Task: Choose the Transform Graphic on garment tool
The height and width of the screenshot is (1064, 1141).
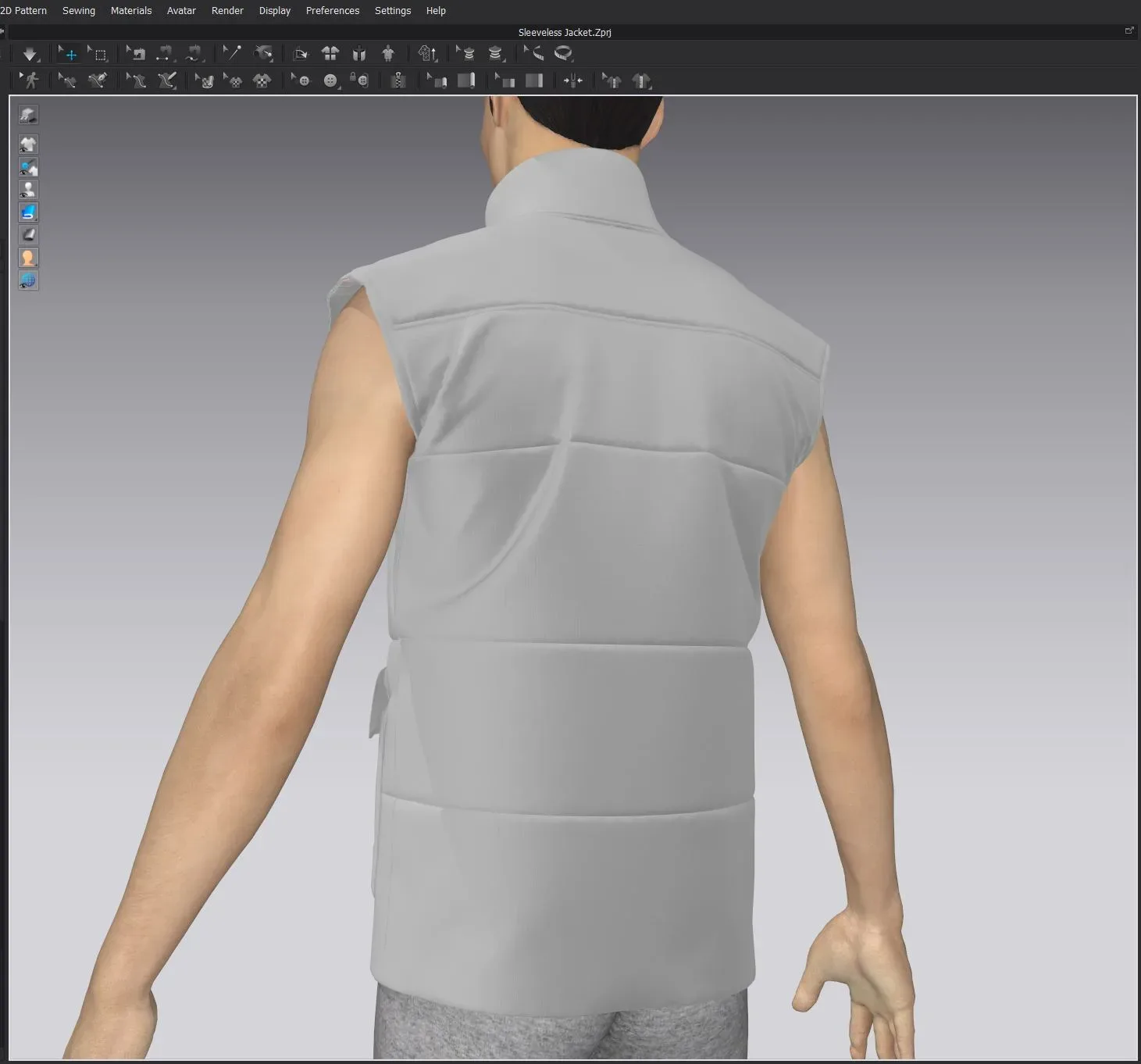Action: (233, 80)
